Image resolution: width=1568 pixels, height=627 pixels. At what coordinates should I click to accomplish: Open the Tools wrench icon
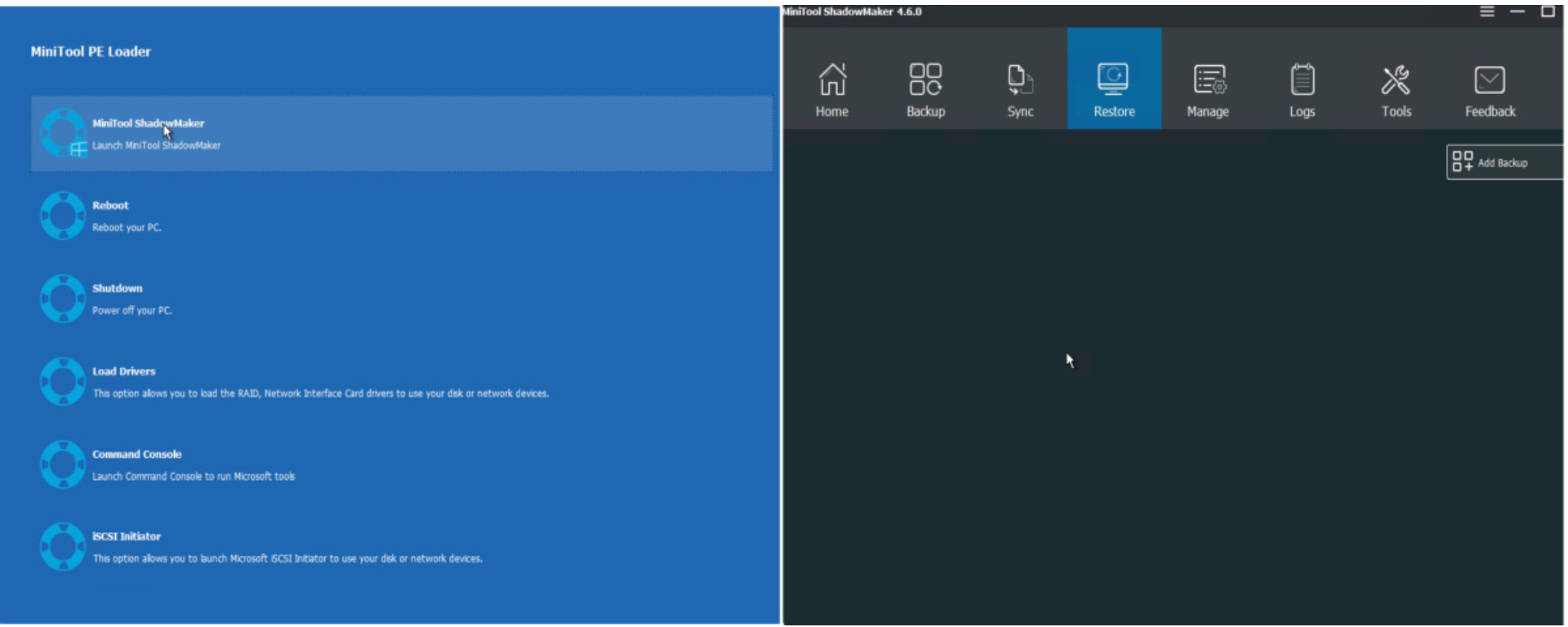1396,80
